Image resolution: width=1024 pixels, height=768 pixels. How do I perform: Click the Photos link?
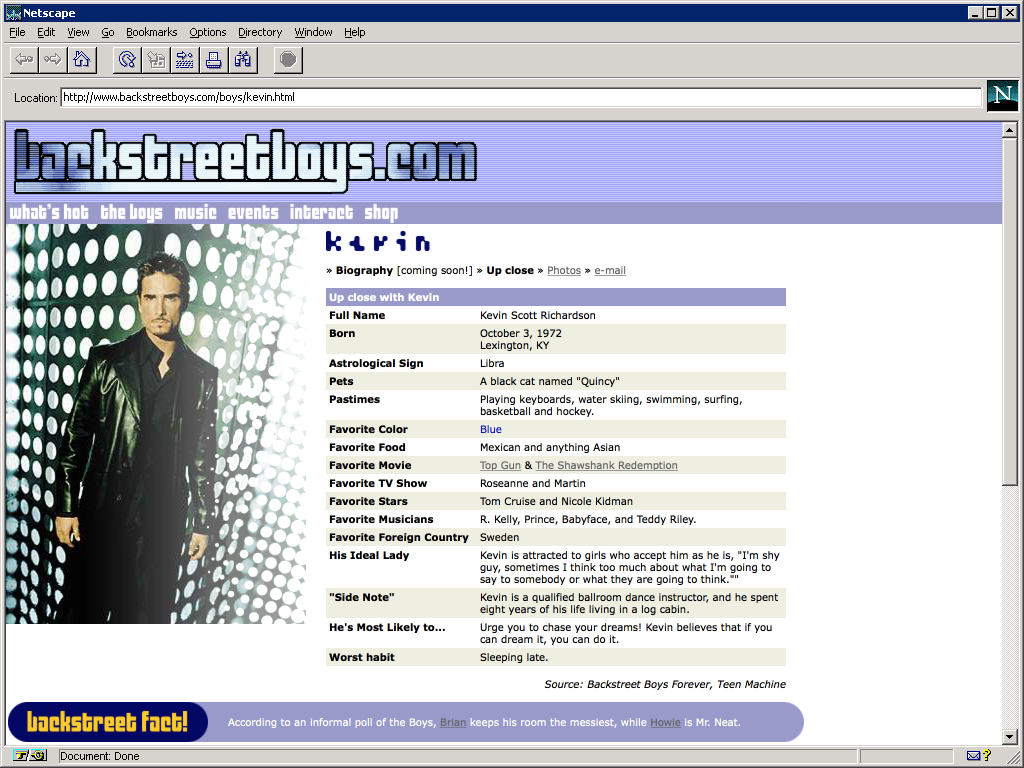point(564,270)
